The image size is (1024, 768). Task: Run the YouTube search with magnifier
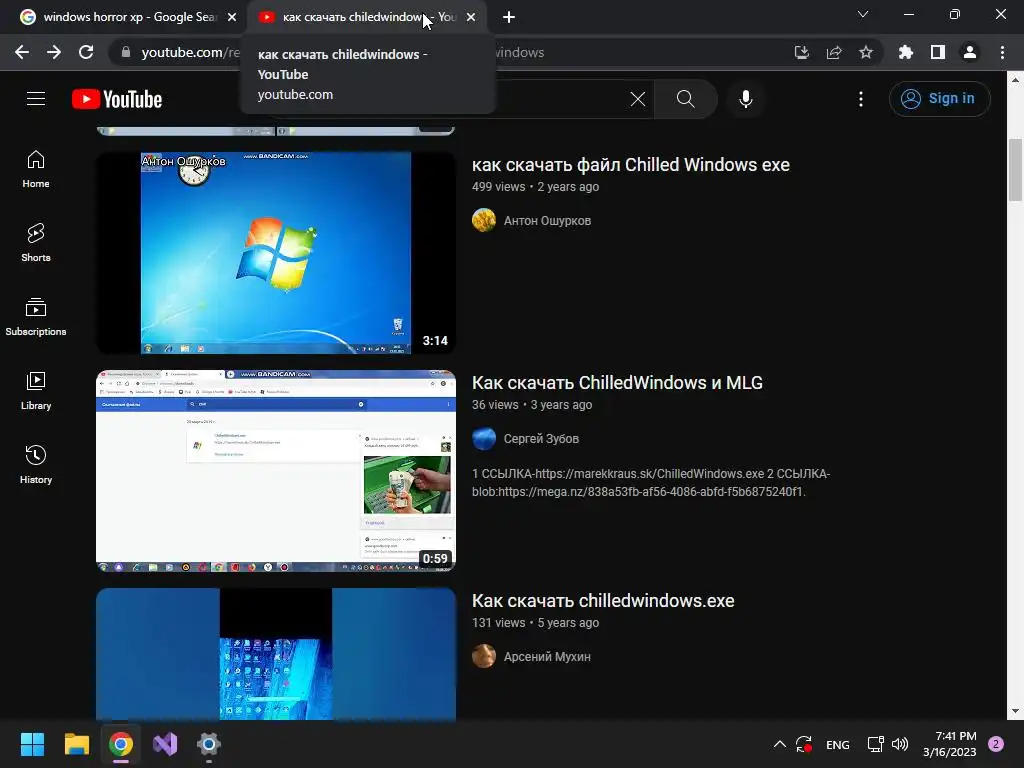(x=686, y=99)
